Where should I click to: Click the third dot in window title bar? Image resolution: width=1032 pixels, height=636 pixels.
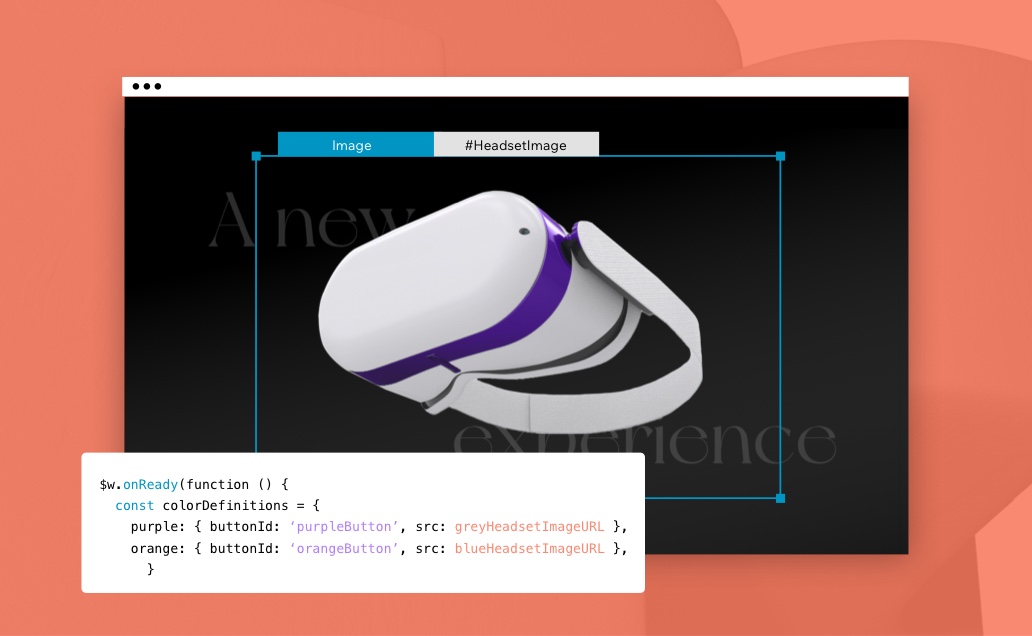(157, 87)
